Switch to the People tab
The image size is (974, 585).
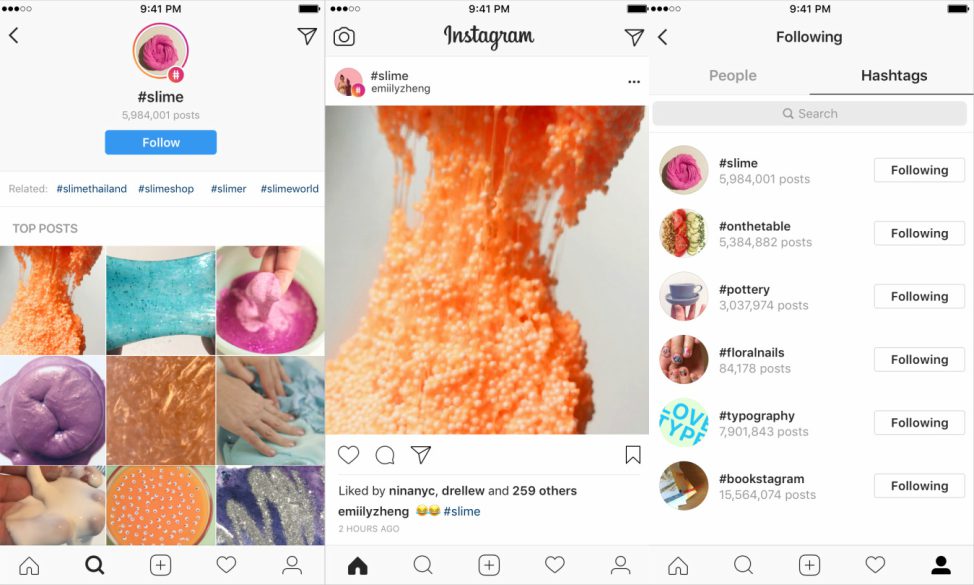pos(732,76)
